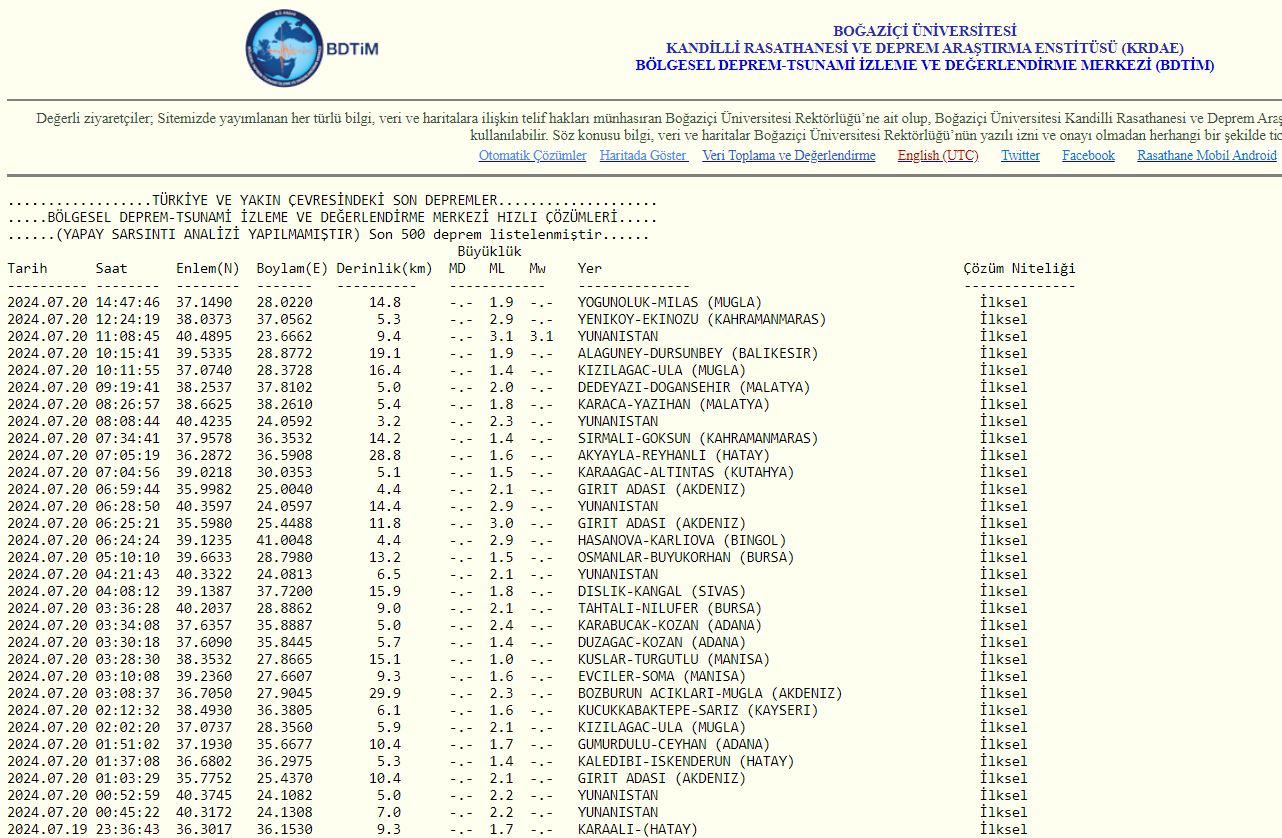Click the Kandilli Rasathanesi (KRDAE) heading line
Viewport: 1282px width, 838px height.
[x=925, y=48]
